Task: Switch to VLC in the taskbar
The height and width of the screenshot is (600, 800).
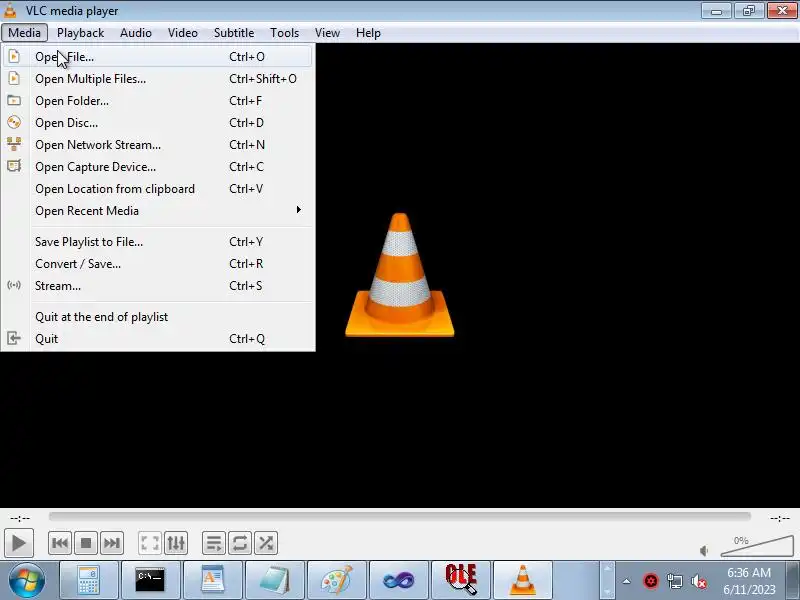Action: click(522, 581)
